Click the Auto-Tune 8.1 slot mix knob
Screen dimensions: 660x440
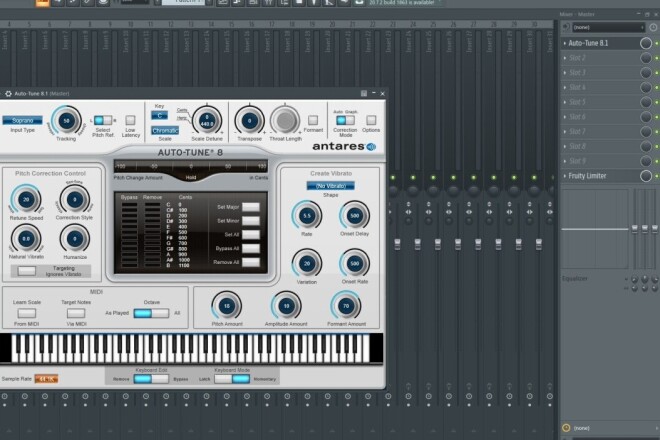[646, 43]
